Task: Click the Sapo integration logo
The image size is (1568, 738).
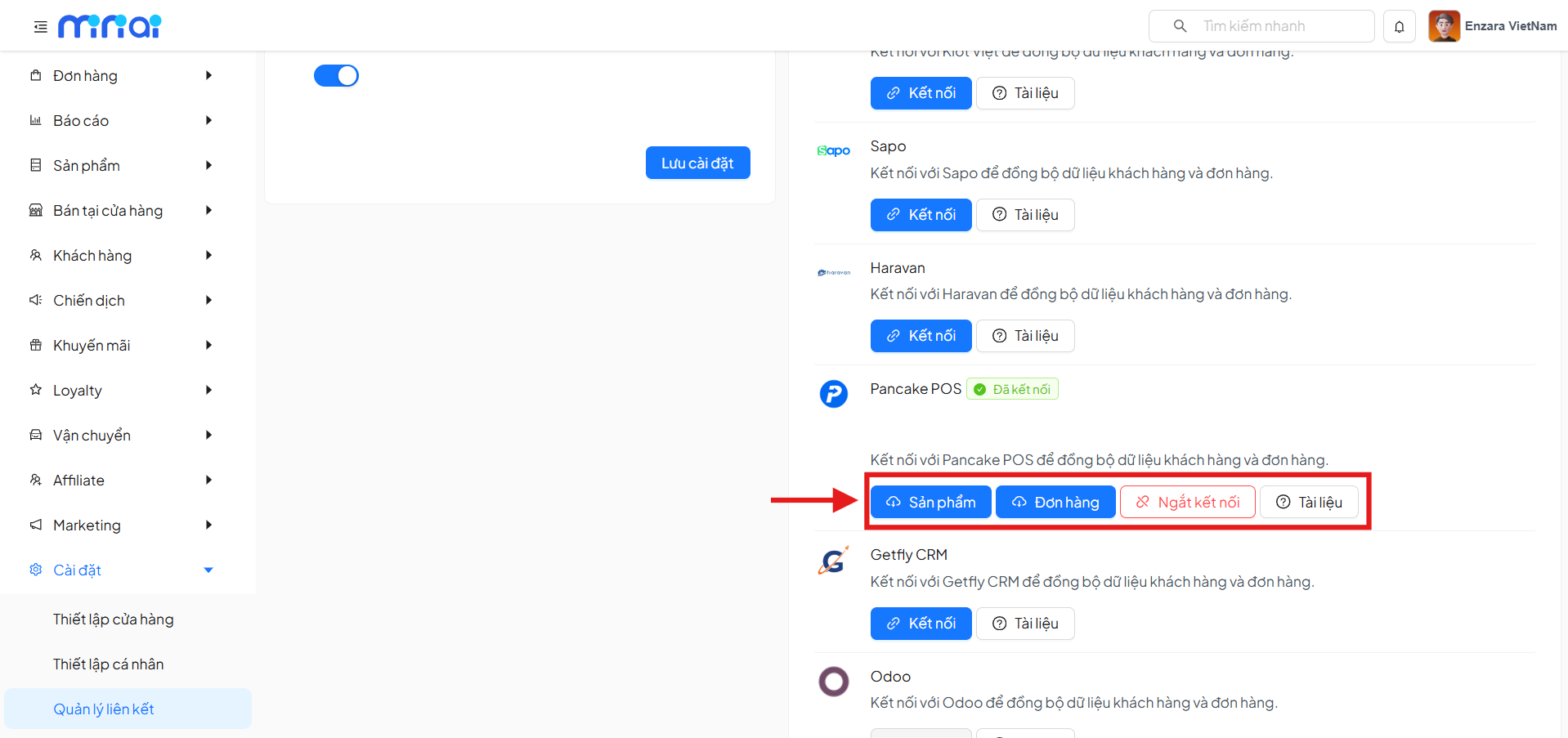Action: click(x=832, y=150)
